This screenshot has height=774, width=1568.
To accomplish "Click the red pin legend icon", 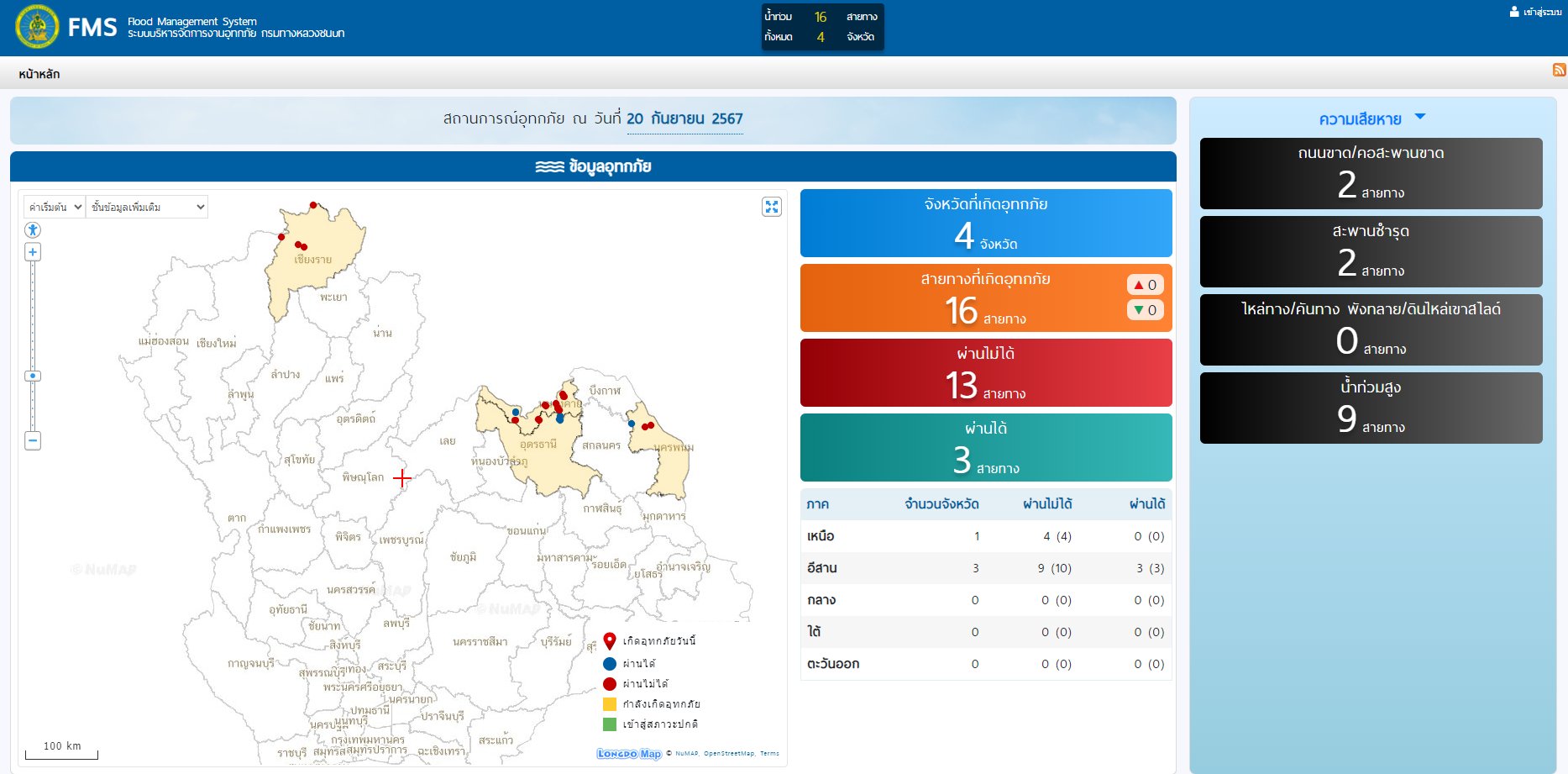I will pyautogui.click(x=610, y=641).
